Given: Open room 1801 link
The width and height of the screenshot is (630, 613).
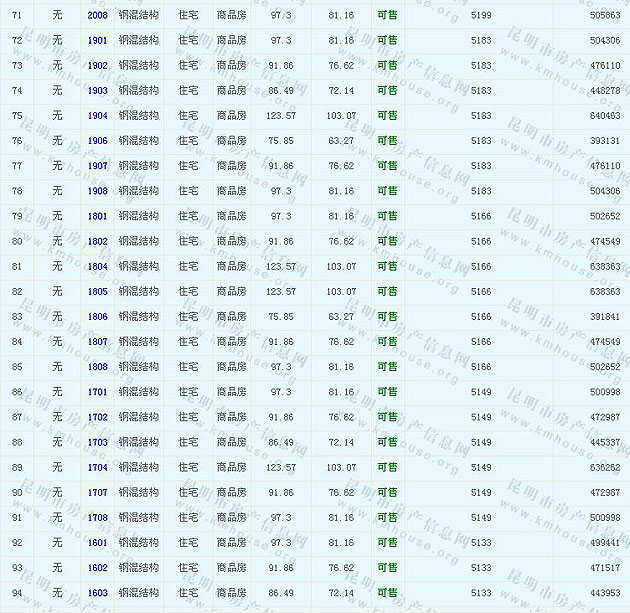Looking at the screenshot, I should (x=97, y=216).
